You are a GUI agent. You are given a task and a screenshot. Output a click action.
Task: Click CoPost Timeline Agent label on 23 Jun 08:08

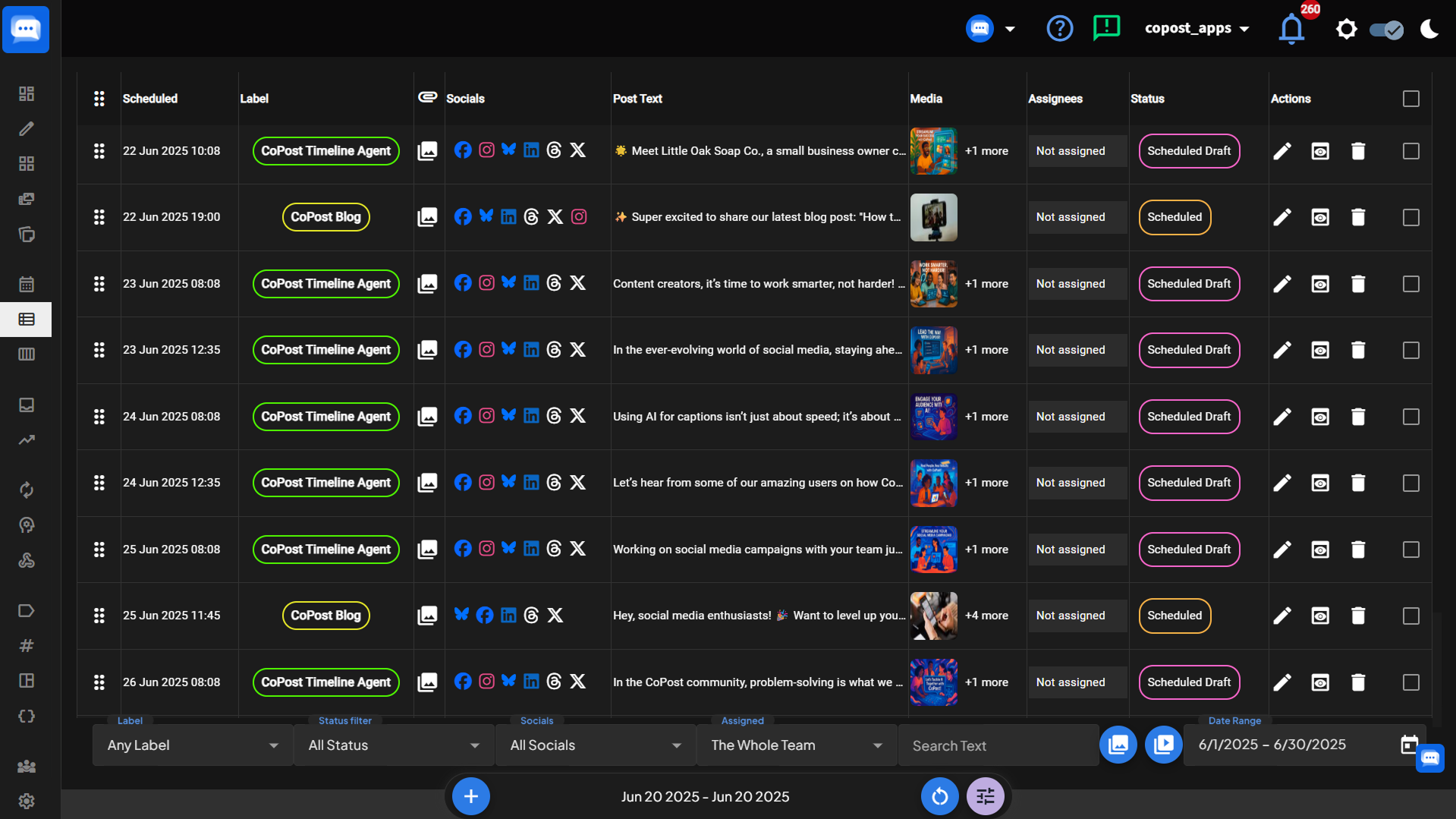pos(325,284)
